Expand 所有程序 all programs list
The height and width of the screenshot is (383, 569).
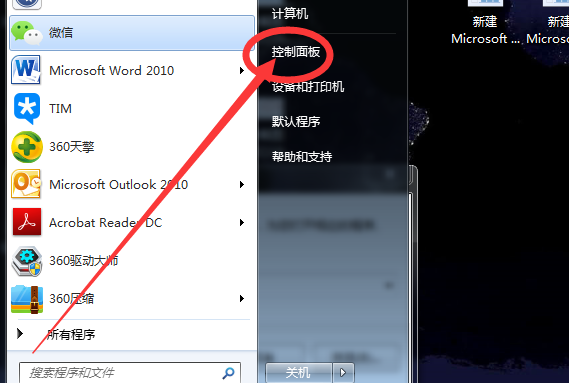pyautogui.click(x=20, y=333)
